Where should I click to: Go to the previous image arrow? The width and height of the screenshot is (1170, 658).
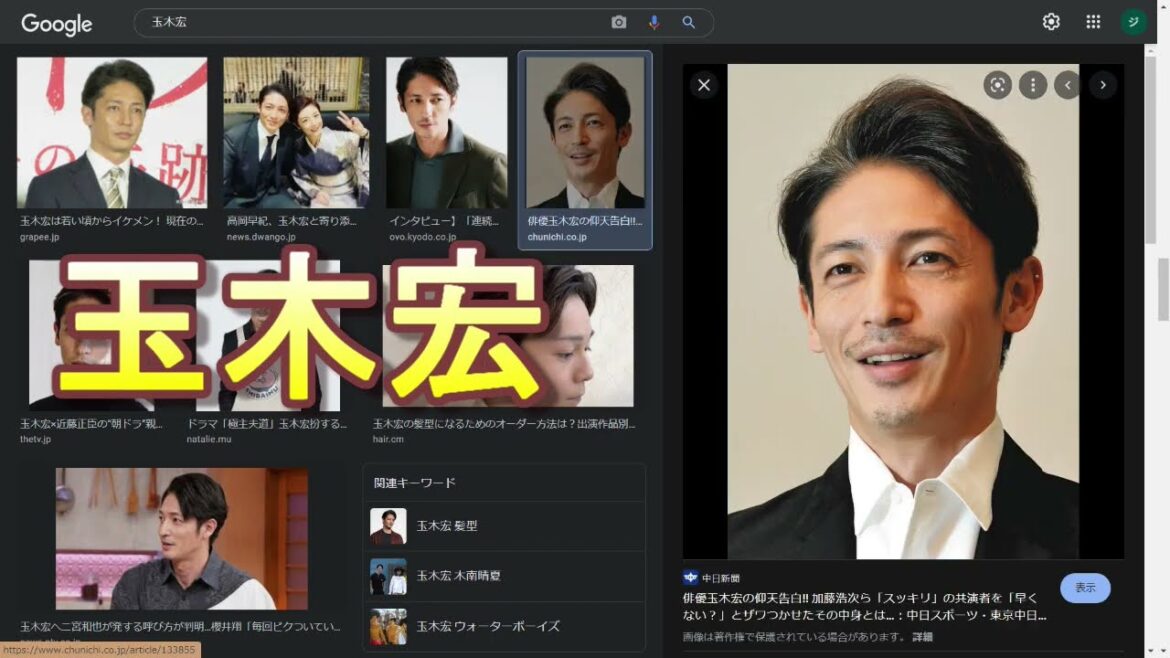coord(1068,85)
